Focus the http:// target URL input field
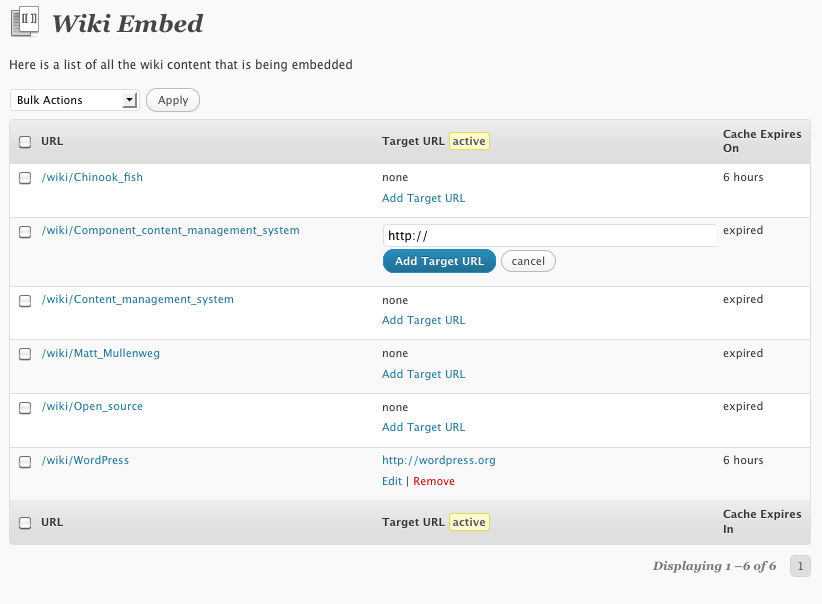 click(549, 236)
